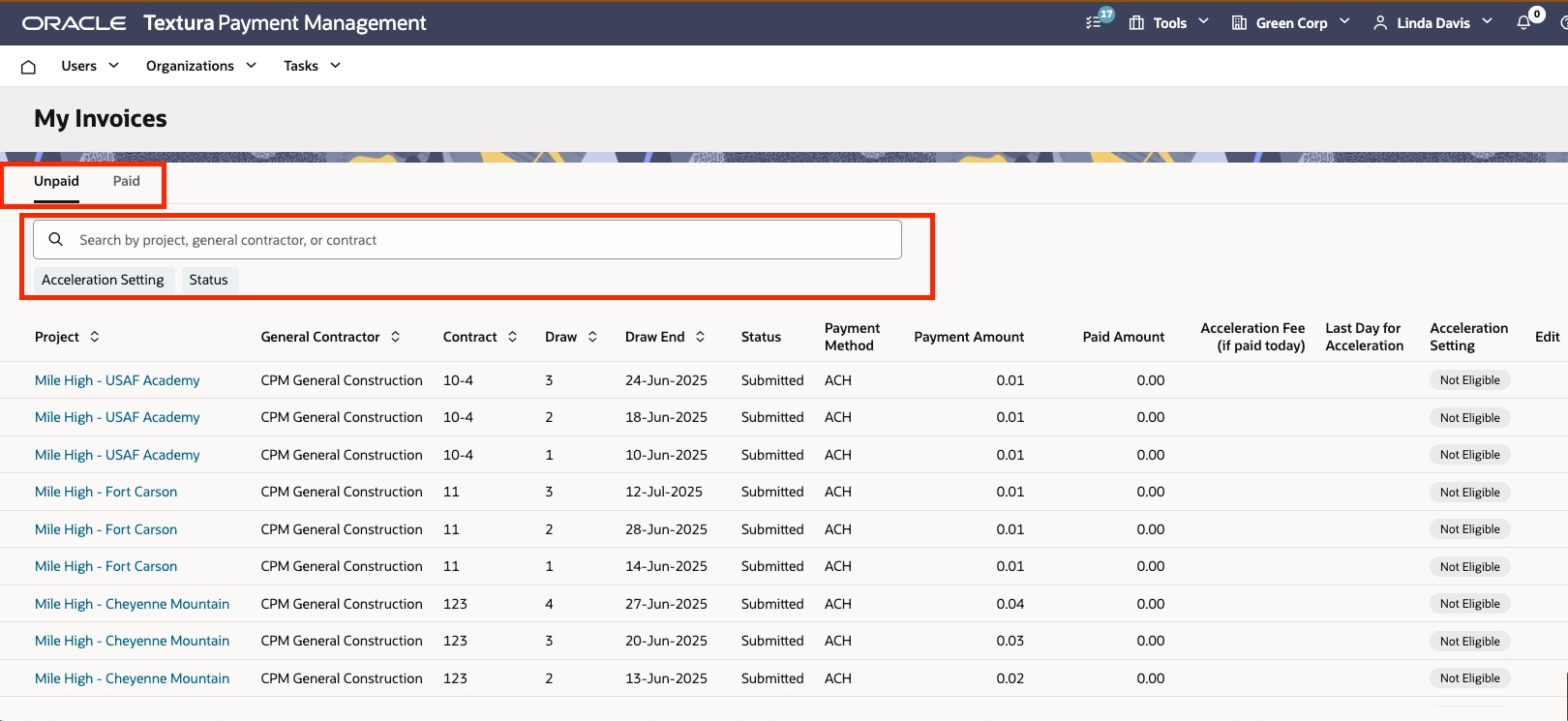The width and height of the screenshot is (1568, 721).
Task: Click Not Eligible badge for 12-Jul-2025 row
Action: (x=1469, y=493)
